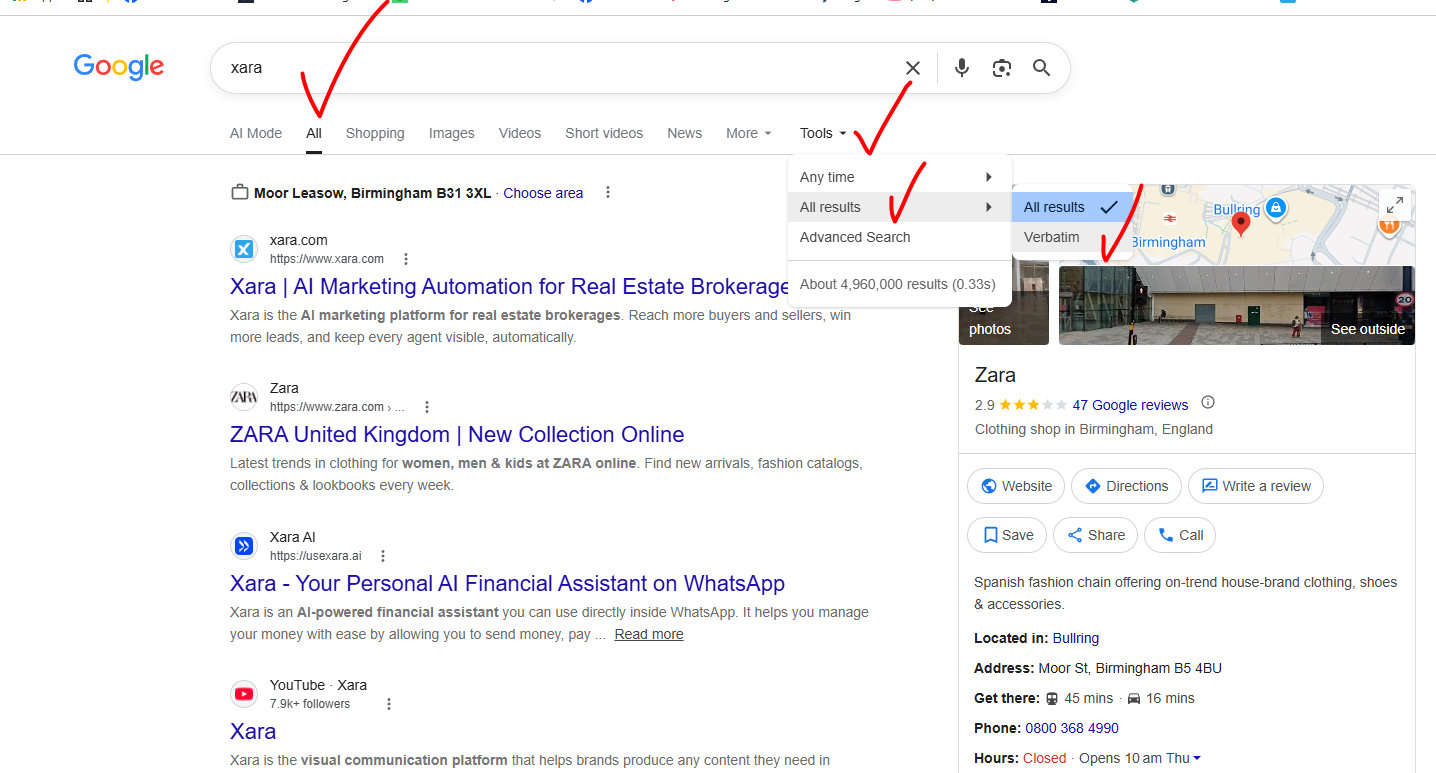Open the three-dot menu for YouTube Xara result
Screen dimensions: 1436x773
(x=389, y=704)
